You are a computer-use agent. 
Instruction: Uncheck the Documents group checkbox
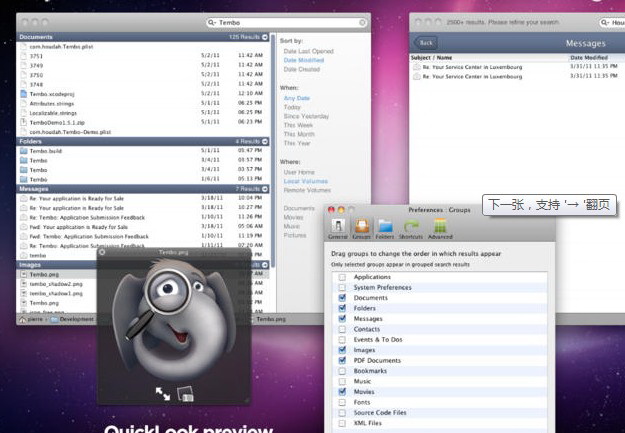point(343,298)
